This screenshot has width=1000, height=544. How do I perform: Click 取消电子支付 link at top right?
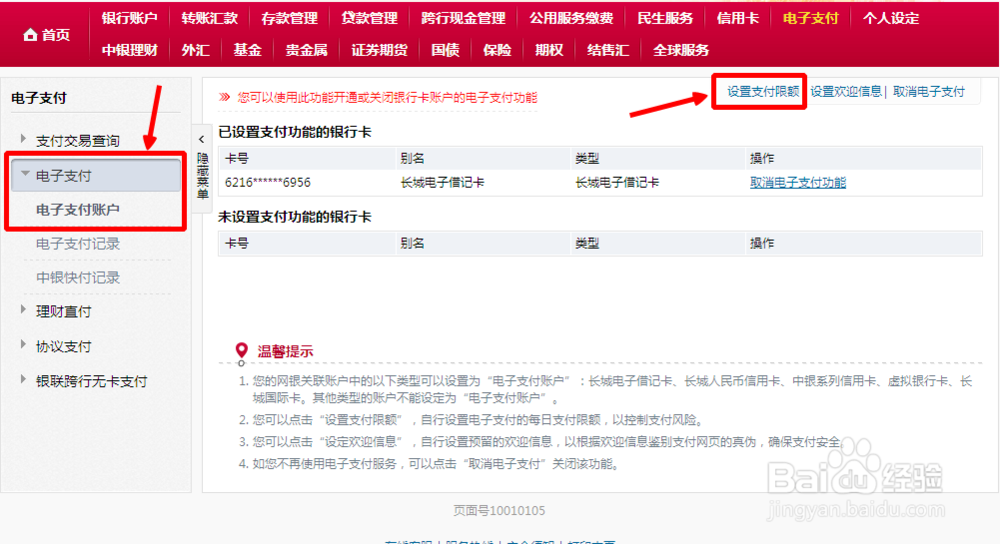[x=929, y=91]
